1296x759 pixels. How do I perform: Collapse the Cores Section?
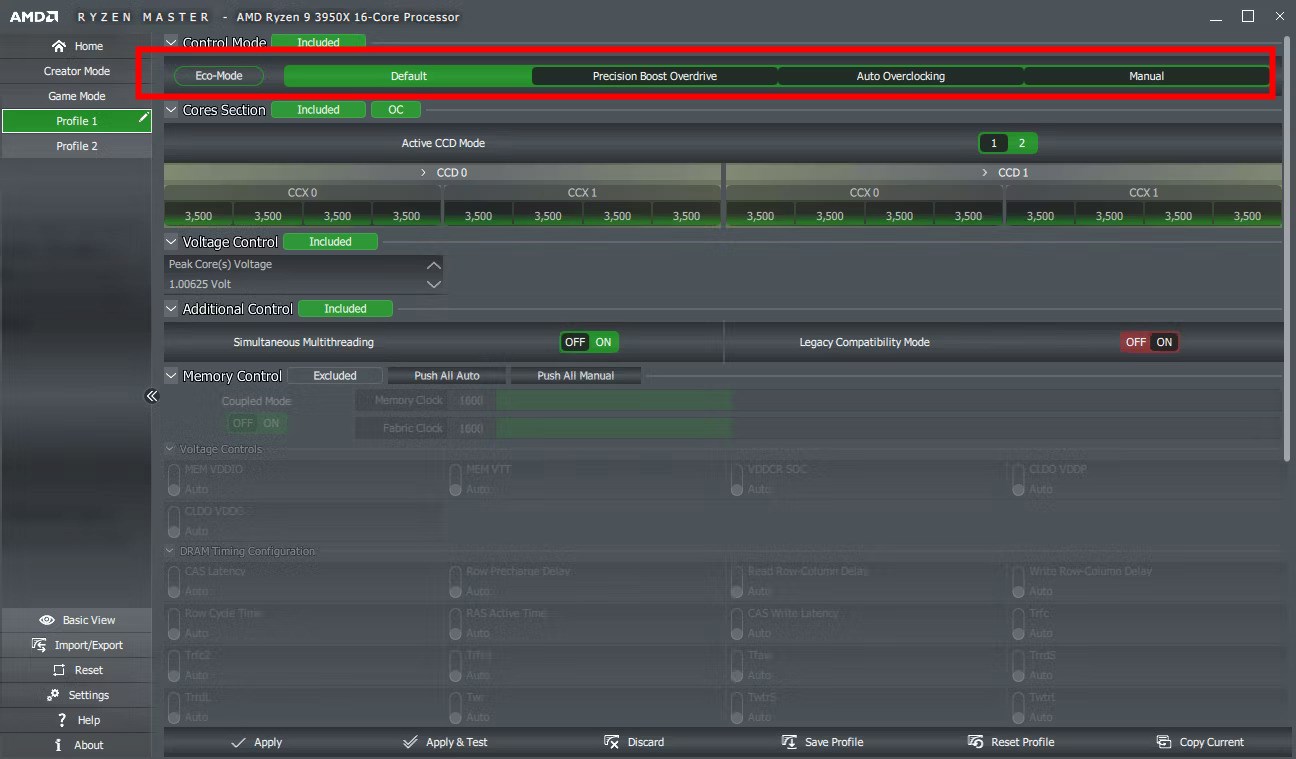click(171, 110)
